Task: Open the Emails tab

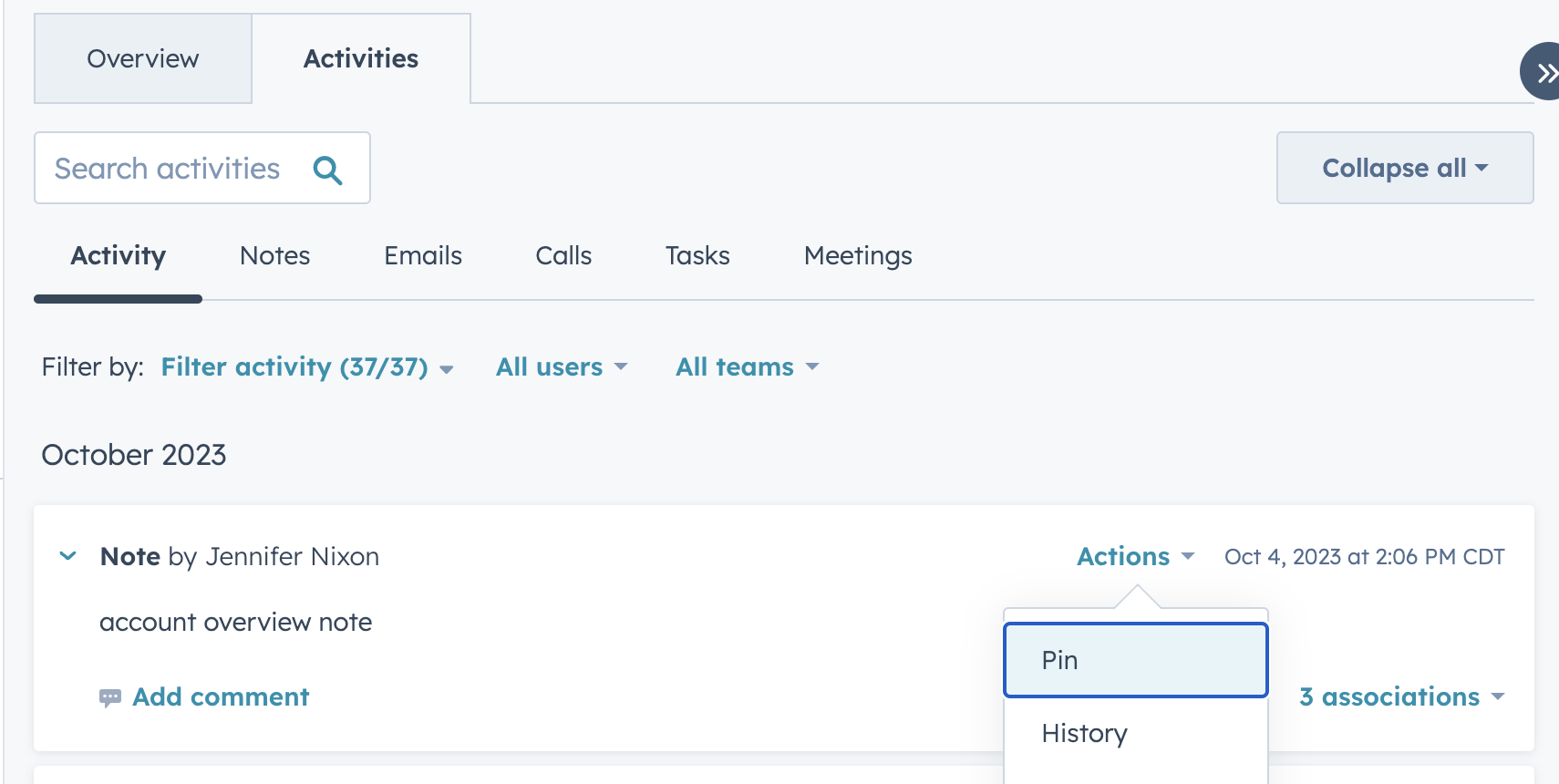Action: click(423, 256)
